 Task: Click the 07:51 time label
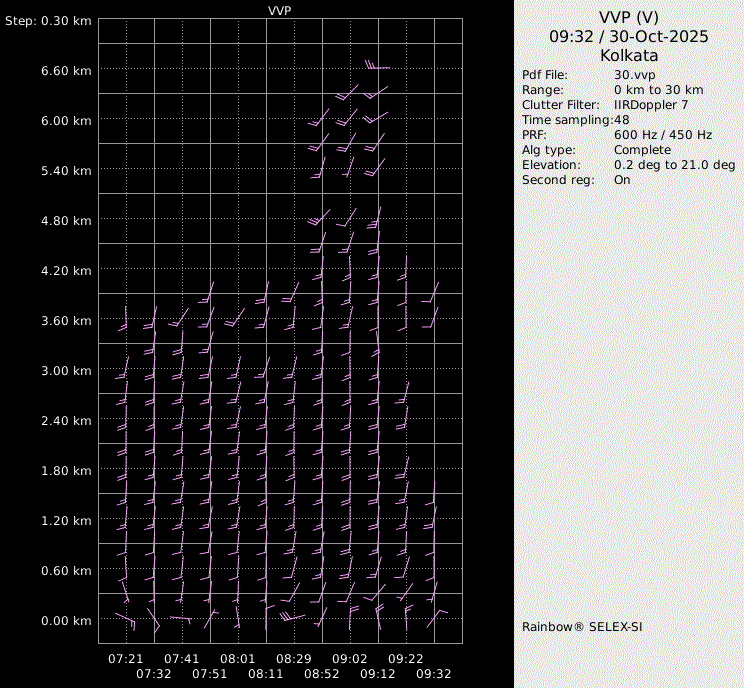[x=210, y=674]
